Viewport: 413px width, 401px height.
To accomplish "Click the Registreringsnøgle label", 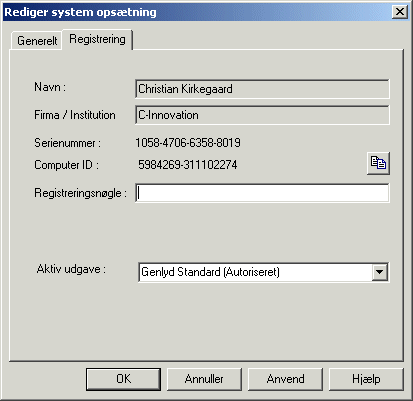I will pos(80,193).
